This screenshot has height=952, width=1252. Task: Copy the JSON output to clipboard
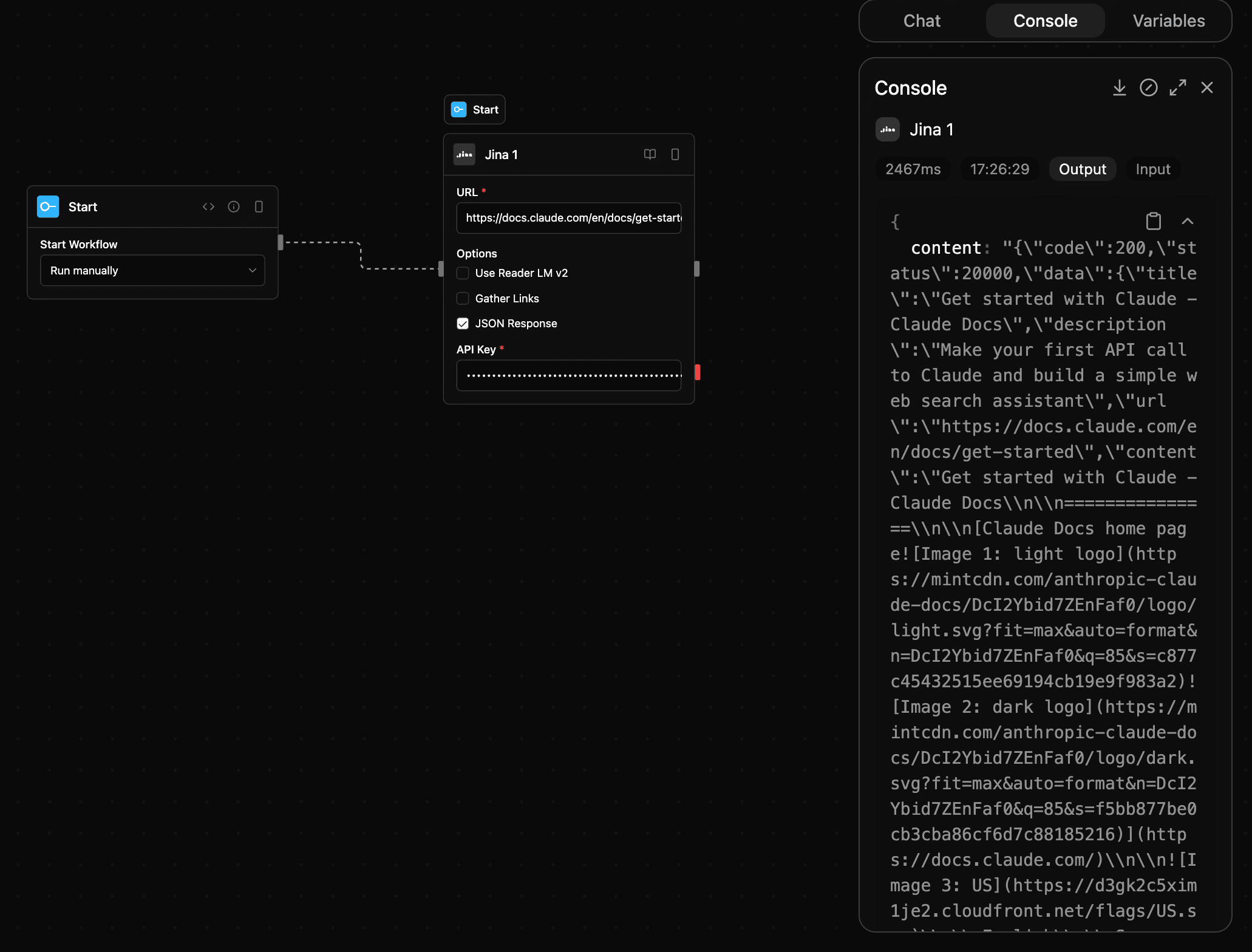coord(1154,220)
